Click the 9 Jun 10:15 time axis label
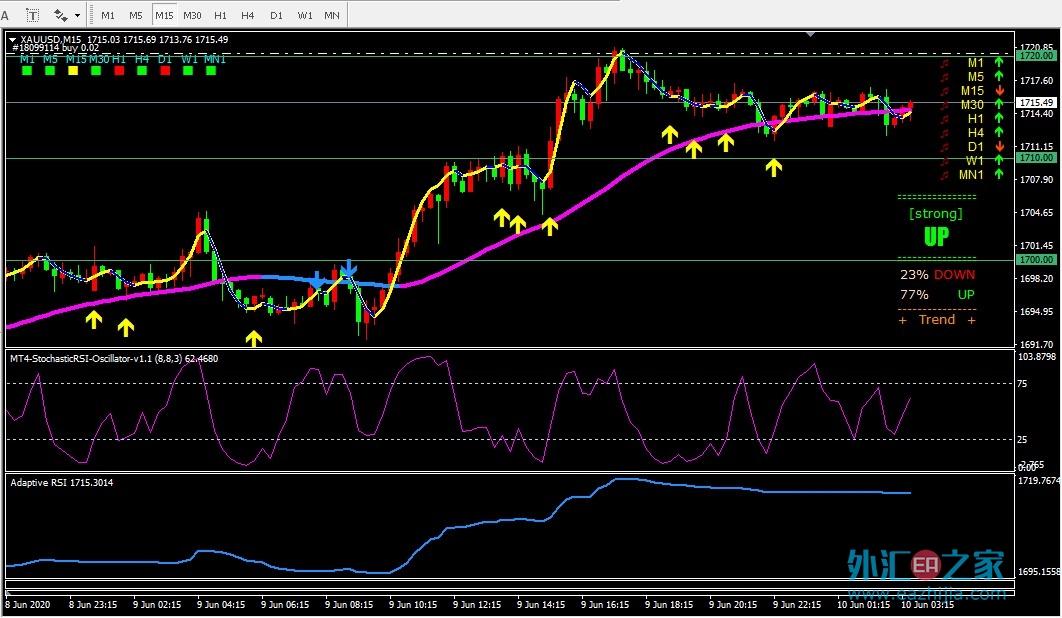 coord(412,604)
